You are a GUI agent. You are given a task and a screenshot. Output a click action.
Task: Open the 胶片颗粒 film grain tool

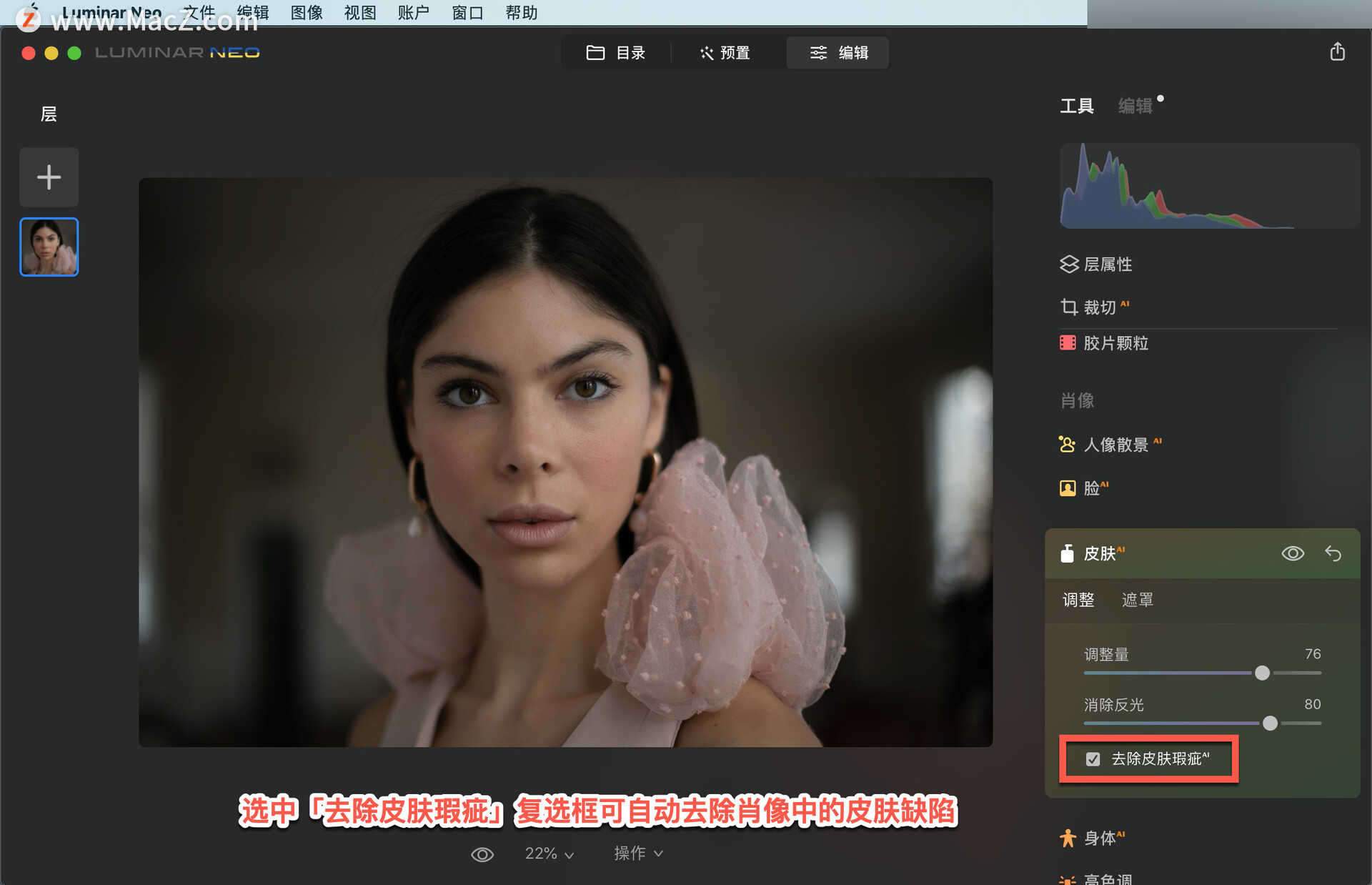(x=1103, y=343)
